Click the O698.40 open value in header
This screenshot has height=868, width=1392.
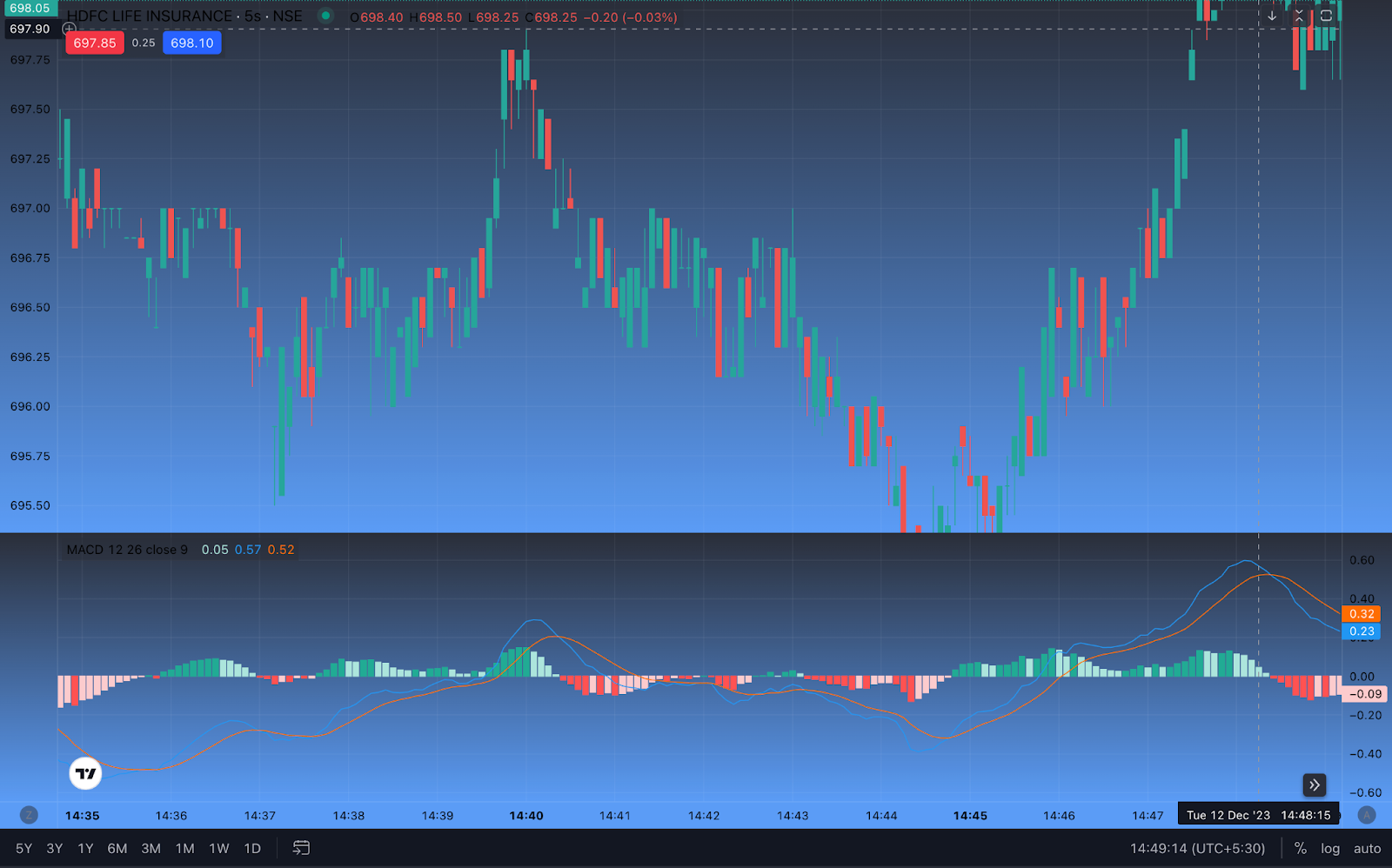pos(377,17)
